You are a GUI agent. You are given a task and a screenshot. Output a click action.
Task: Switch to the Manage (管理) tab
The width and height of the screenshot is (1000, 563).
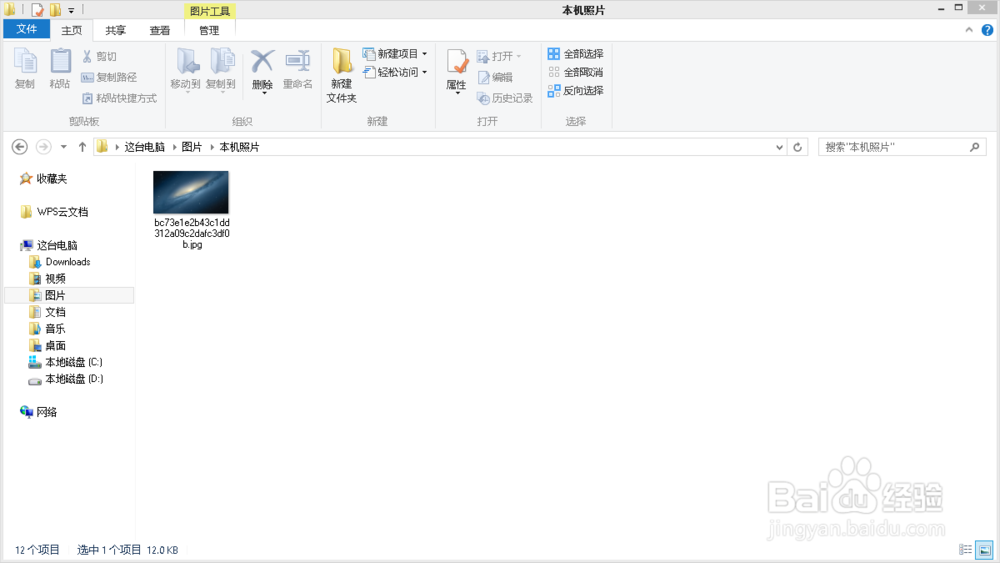pyautogui.click(x=209, y=30)
